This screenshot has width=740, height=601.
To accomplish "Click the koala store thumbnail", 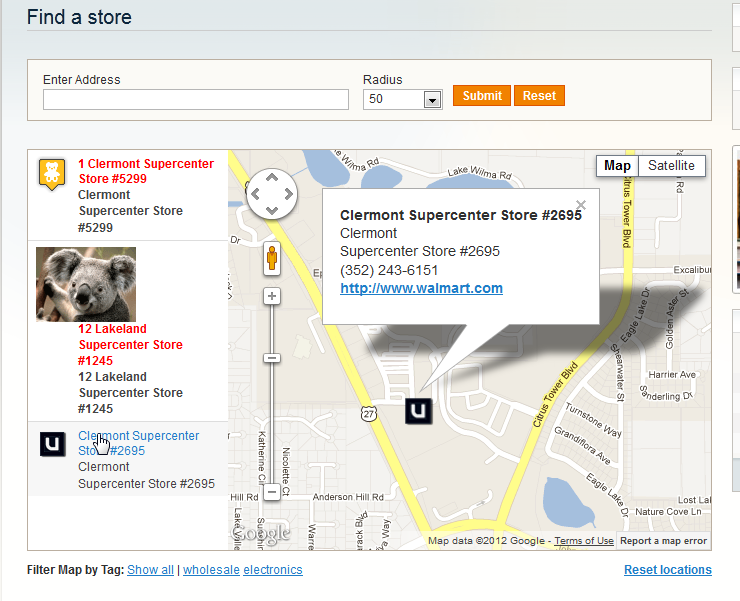I will coord(86,284).
